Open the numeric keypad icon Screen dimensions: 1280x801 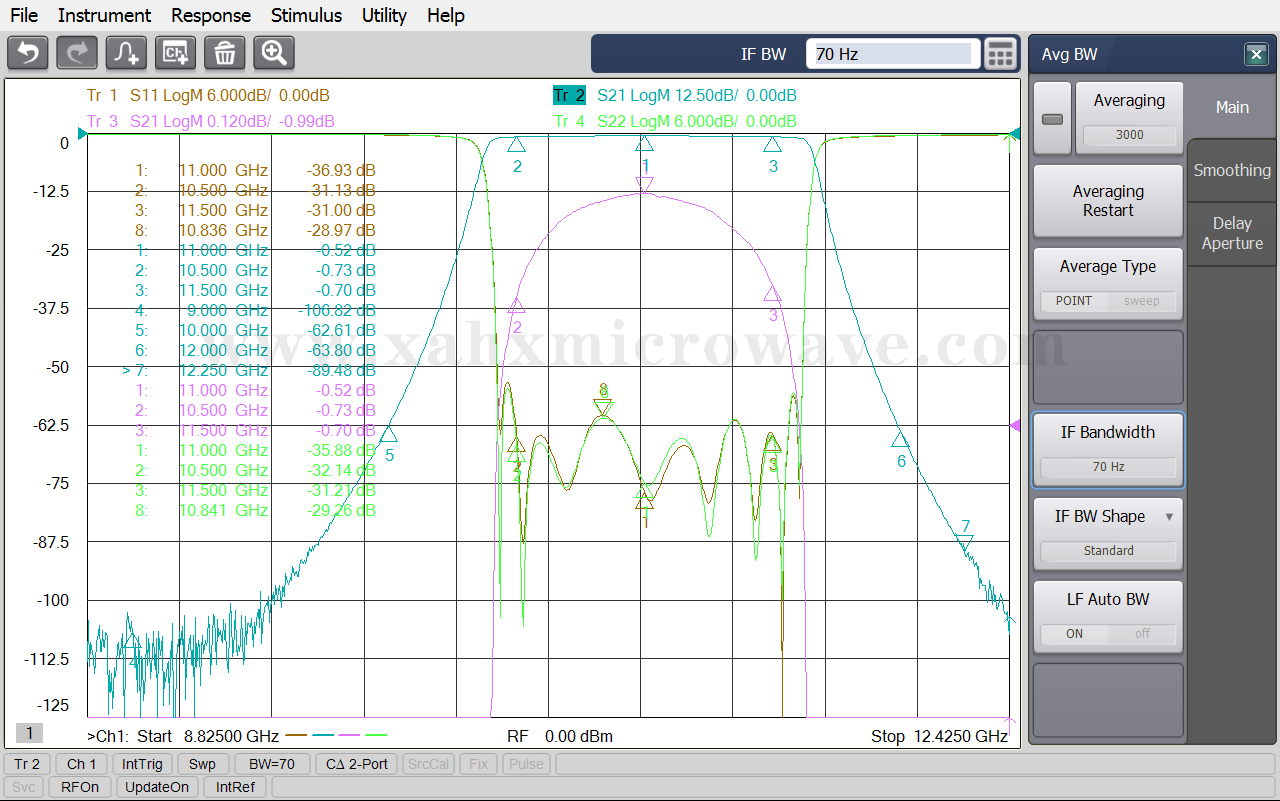tap(1000, 54)
